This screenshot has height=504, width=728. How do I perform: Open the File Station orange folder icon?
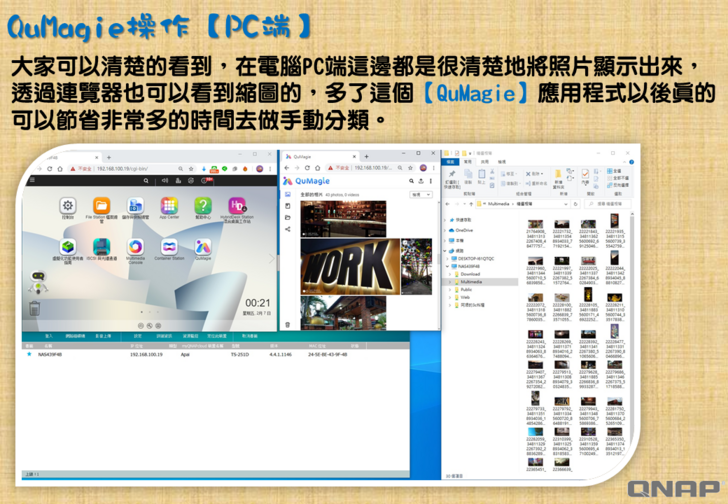pos(101,206)
